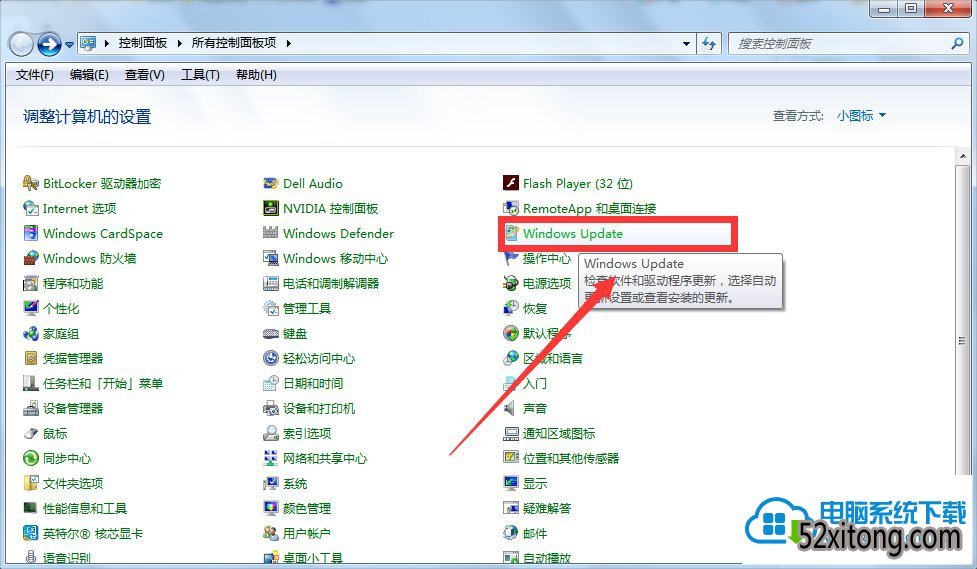Open the 索引选项 link
Viewport: 977px width, 569px height.
[x=307, y=433]
